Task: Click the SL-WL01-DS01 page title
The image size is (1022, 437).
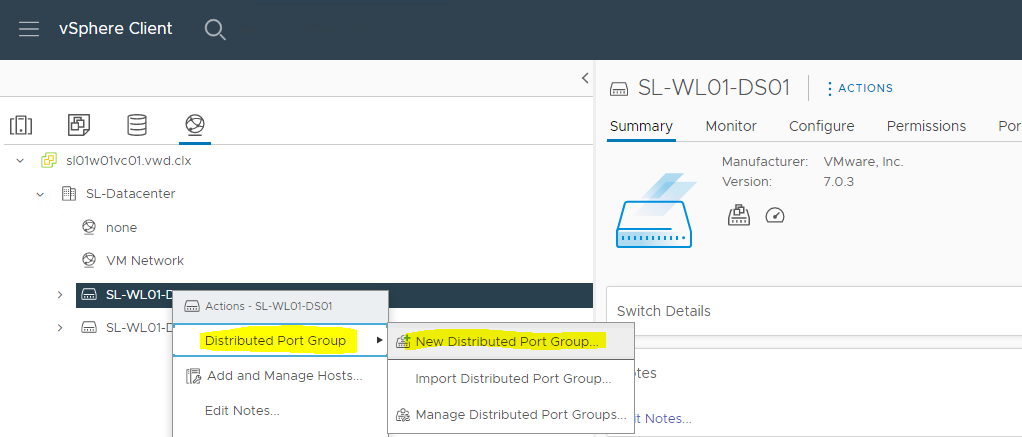Action: (x=713, y=87)
